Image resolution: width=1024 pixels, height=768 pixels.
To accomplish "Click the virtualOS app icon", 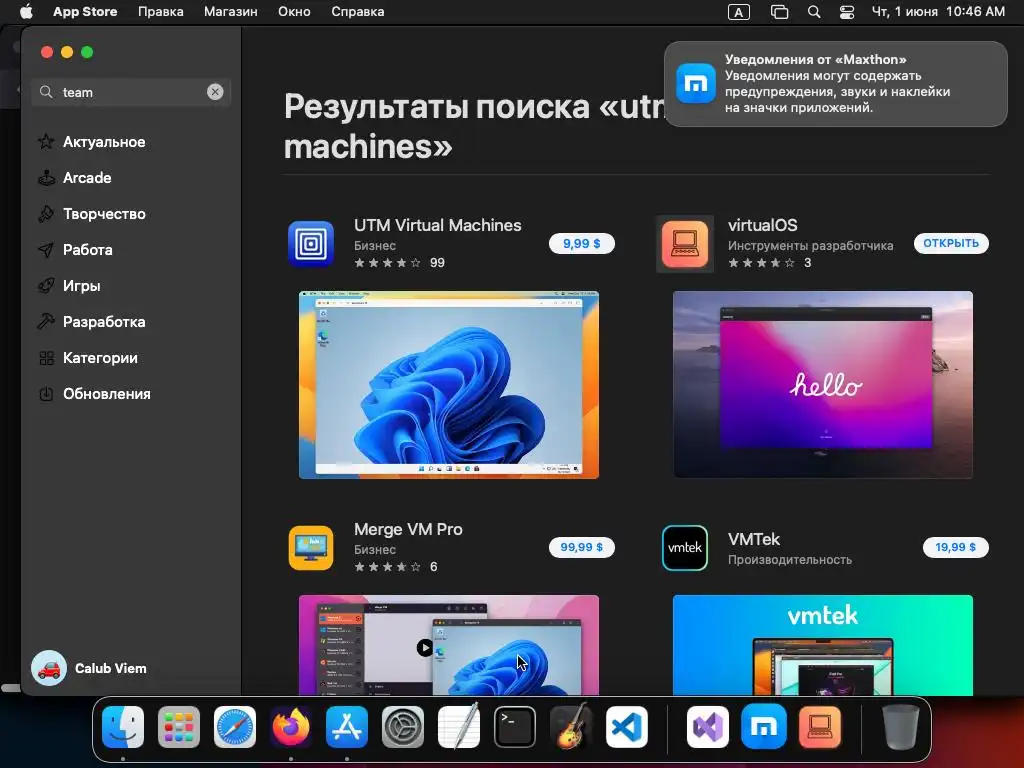I will tap(684, 244).
